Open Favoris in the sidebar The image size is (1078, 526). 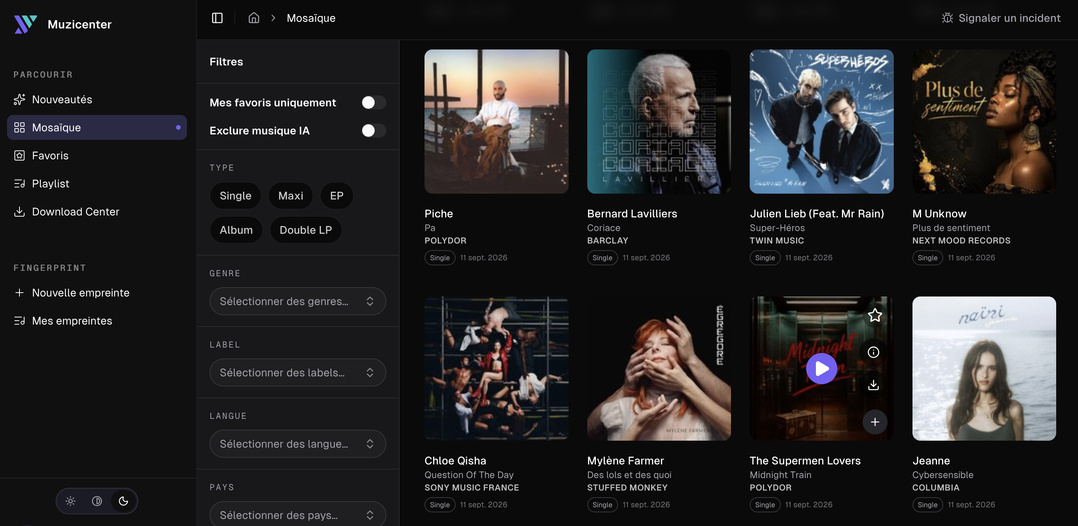[97, 156]
